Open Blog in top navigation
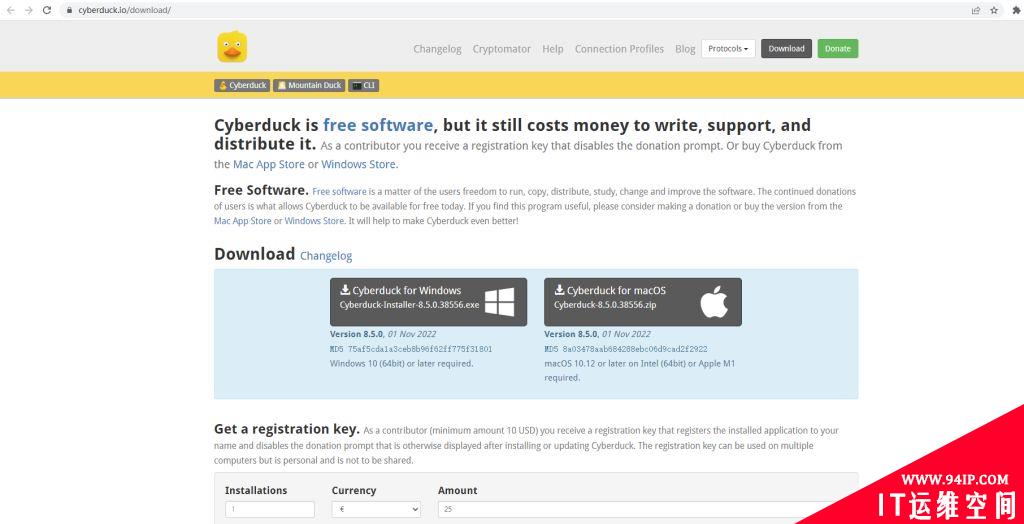1024x524 pixels. 685,49
